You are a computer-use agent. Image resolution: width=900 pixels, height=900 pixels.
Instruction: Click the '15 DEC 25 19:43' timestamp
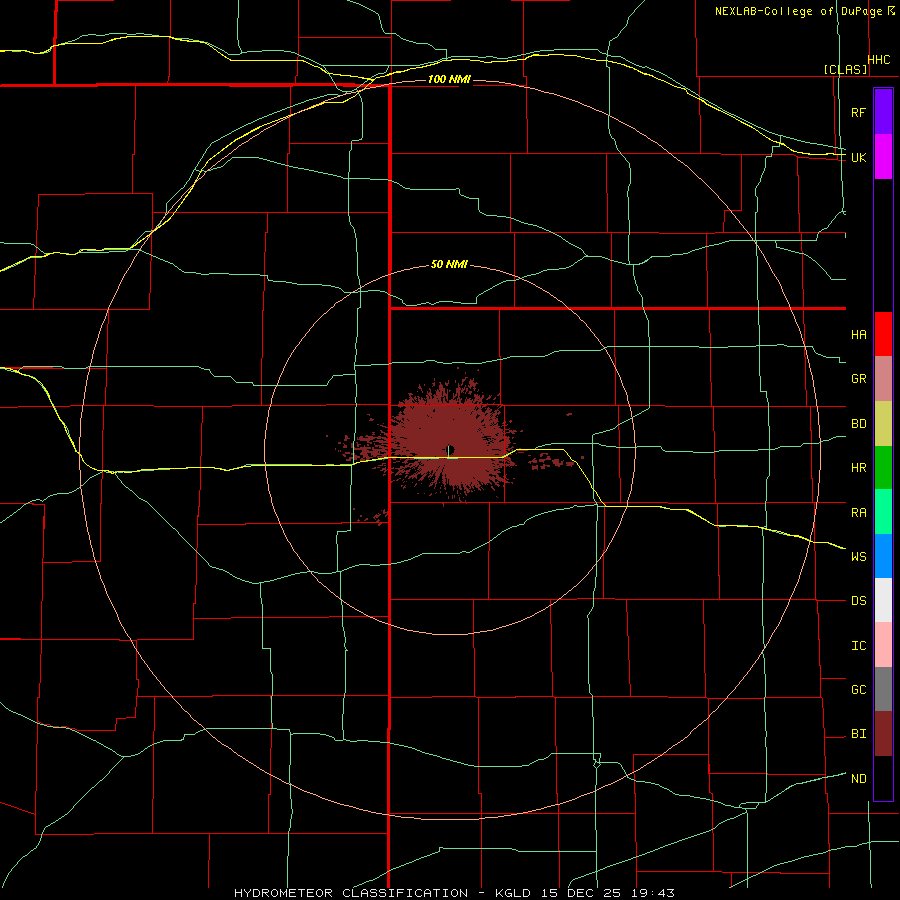[607, 893]
